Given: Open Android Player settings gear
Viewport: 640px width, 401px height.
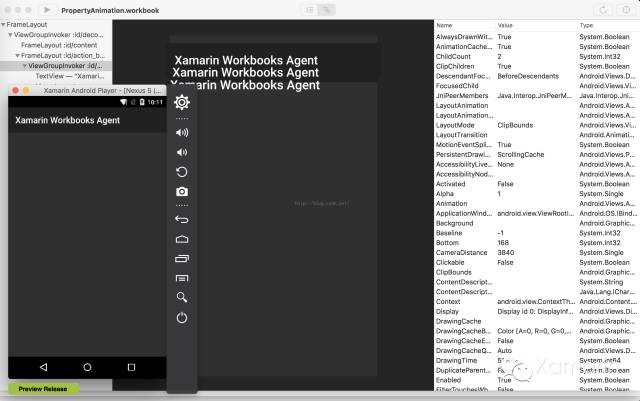Looking at the screenshot, I should pos(182,102).
